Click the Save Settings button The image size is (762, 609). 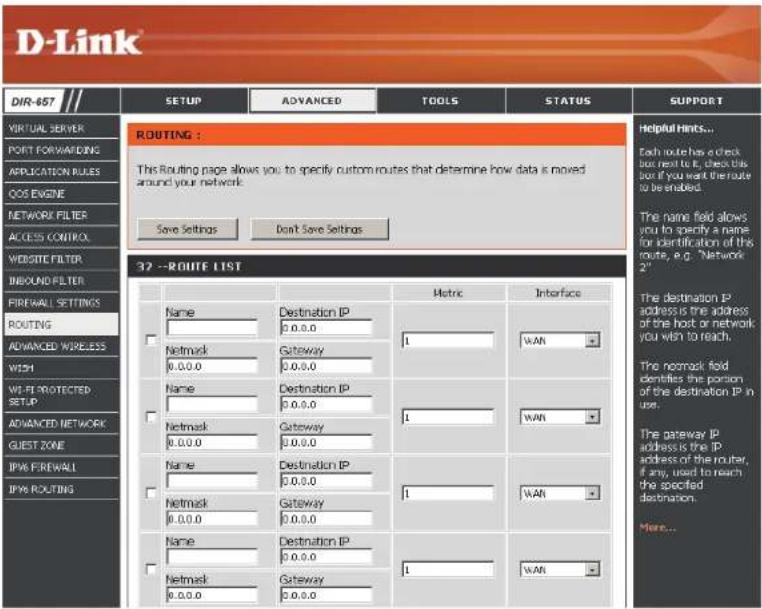click(x=188, y=229)
